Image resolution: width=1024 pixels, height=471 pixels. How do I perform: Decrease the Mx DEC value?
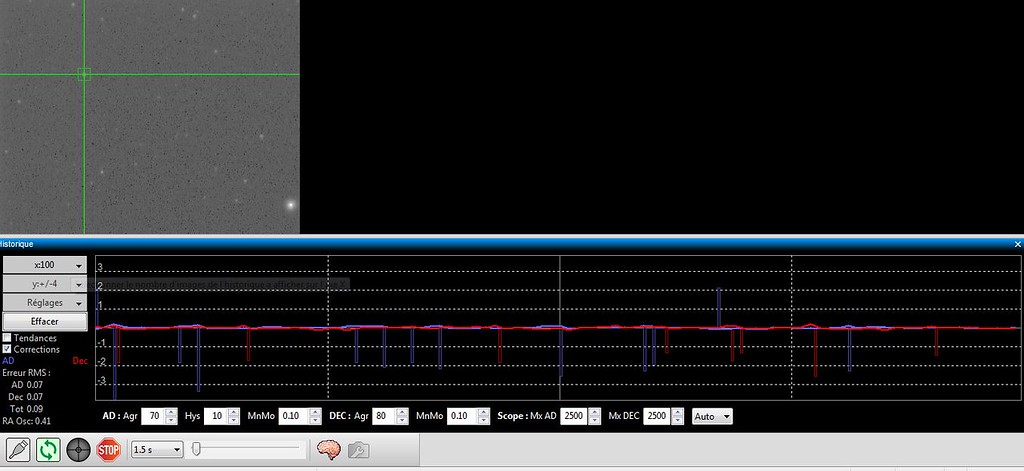[678, 420]
